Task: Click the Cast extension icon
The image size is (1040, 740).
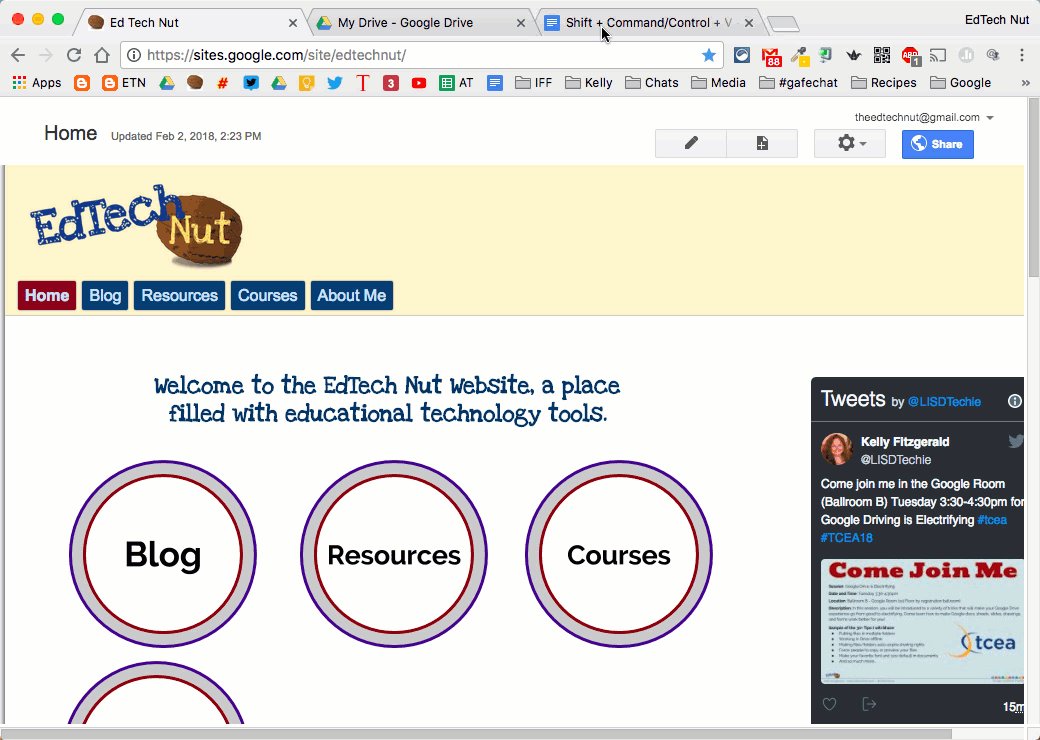Action: point(938,55)
